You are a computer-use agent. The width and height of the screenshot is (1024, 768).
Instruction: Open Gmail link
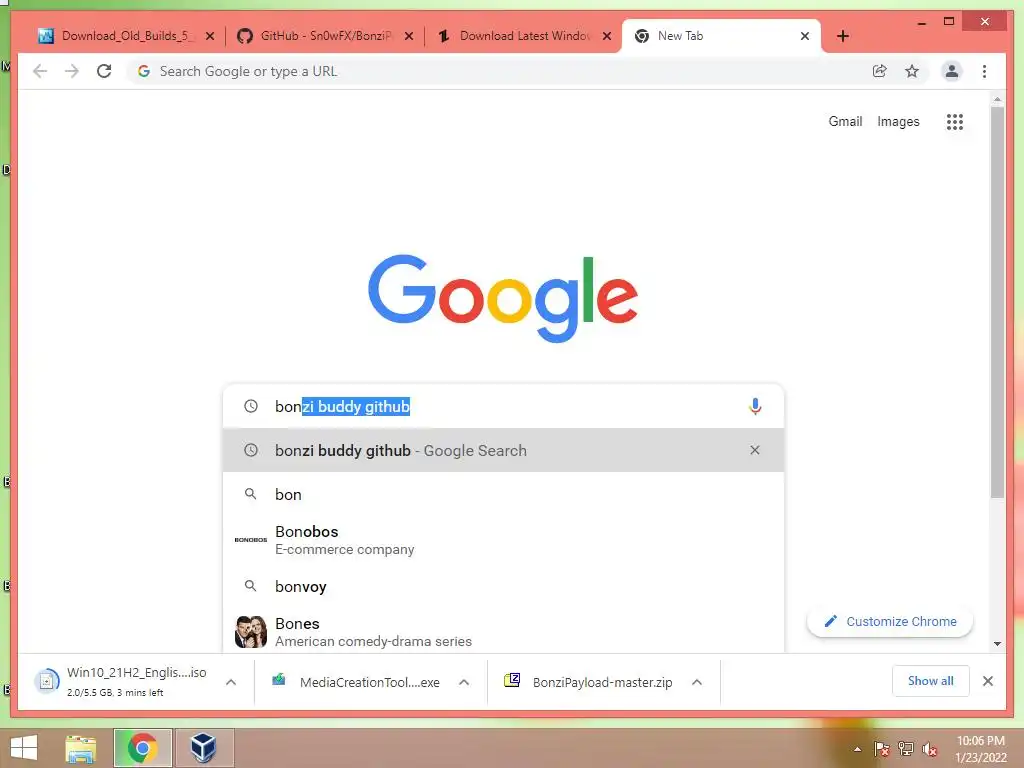[x=845, y=121]
